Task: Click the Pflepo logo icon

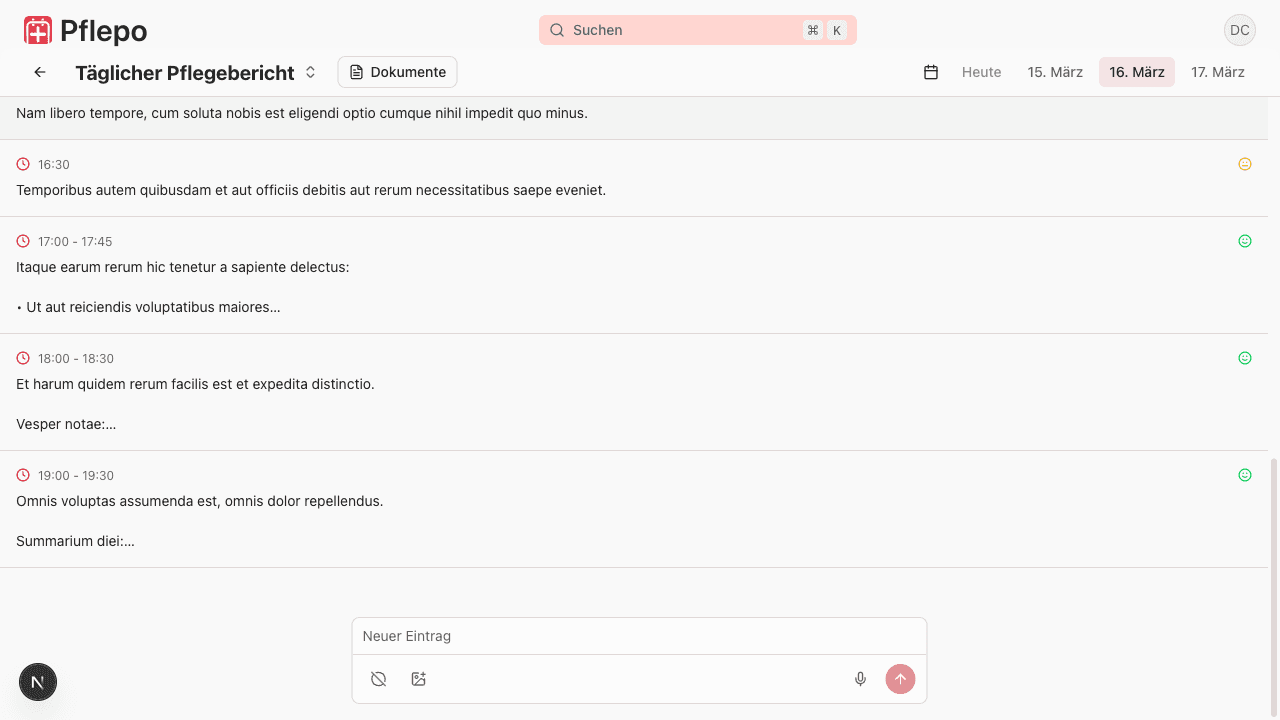Action: pos(38,31)
